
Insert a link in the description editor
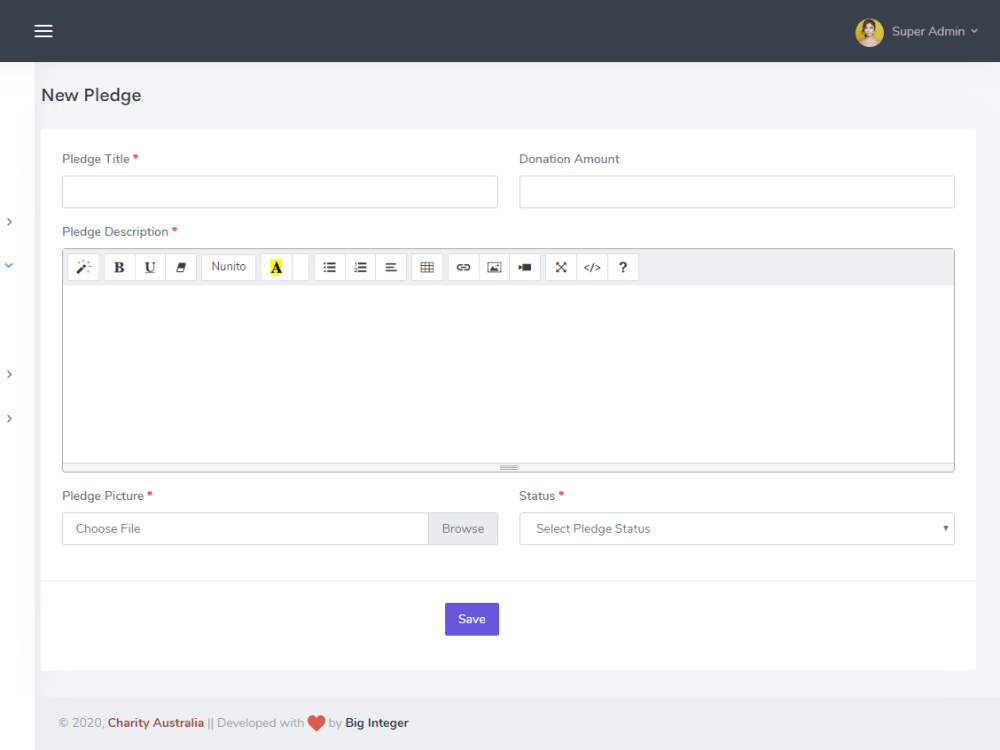pos(463,267)
